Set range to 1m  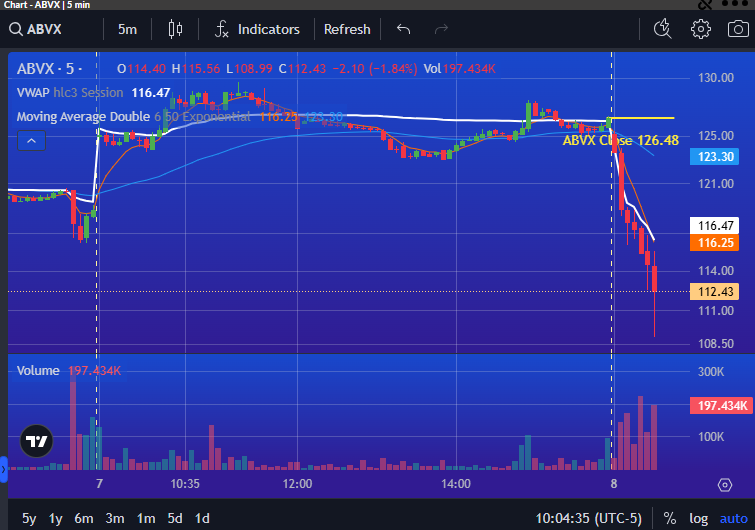(x=146, y=518)
